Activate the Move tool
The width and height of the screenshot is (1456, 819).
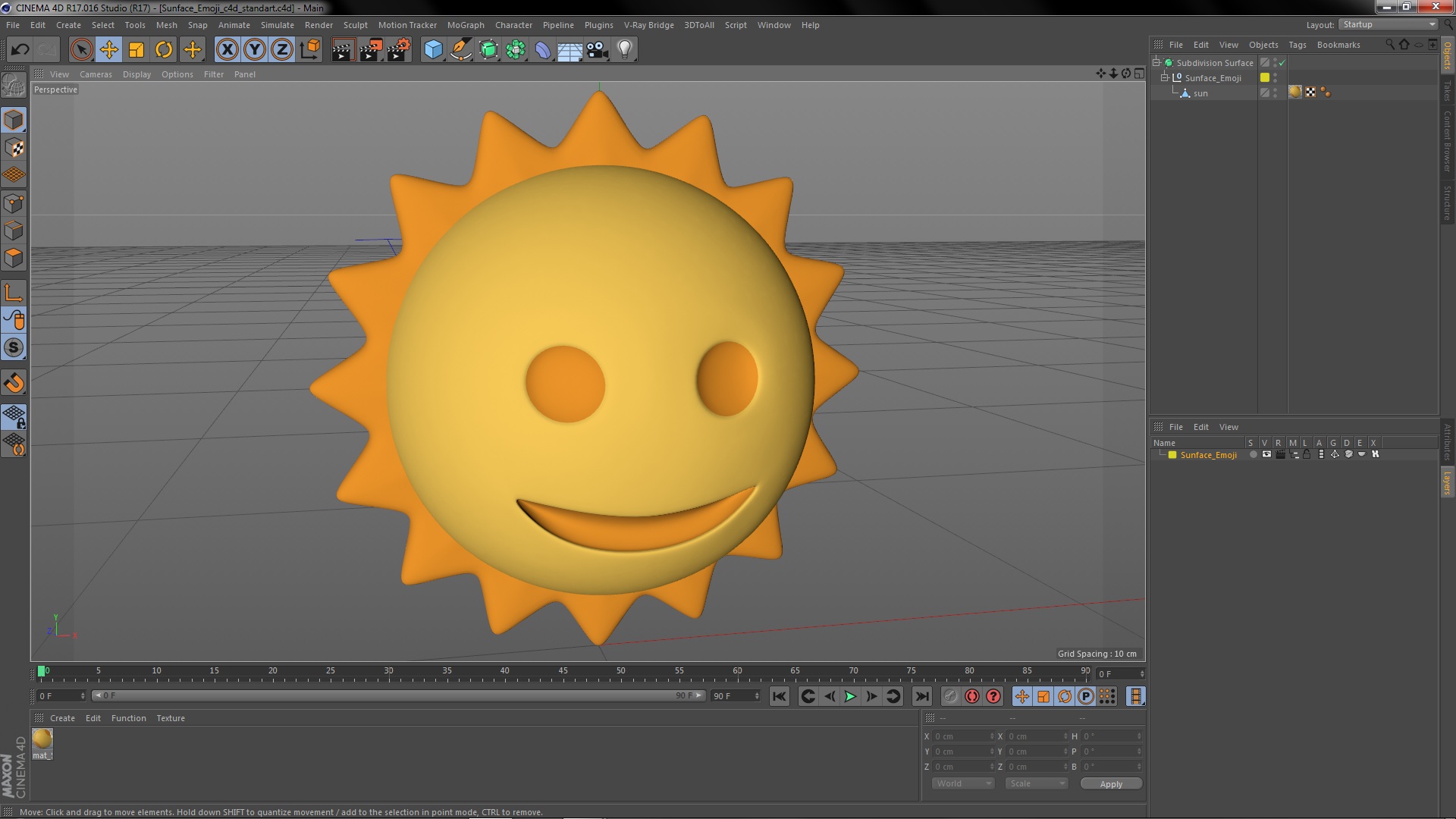coord(108,50)
